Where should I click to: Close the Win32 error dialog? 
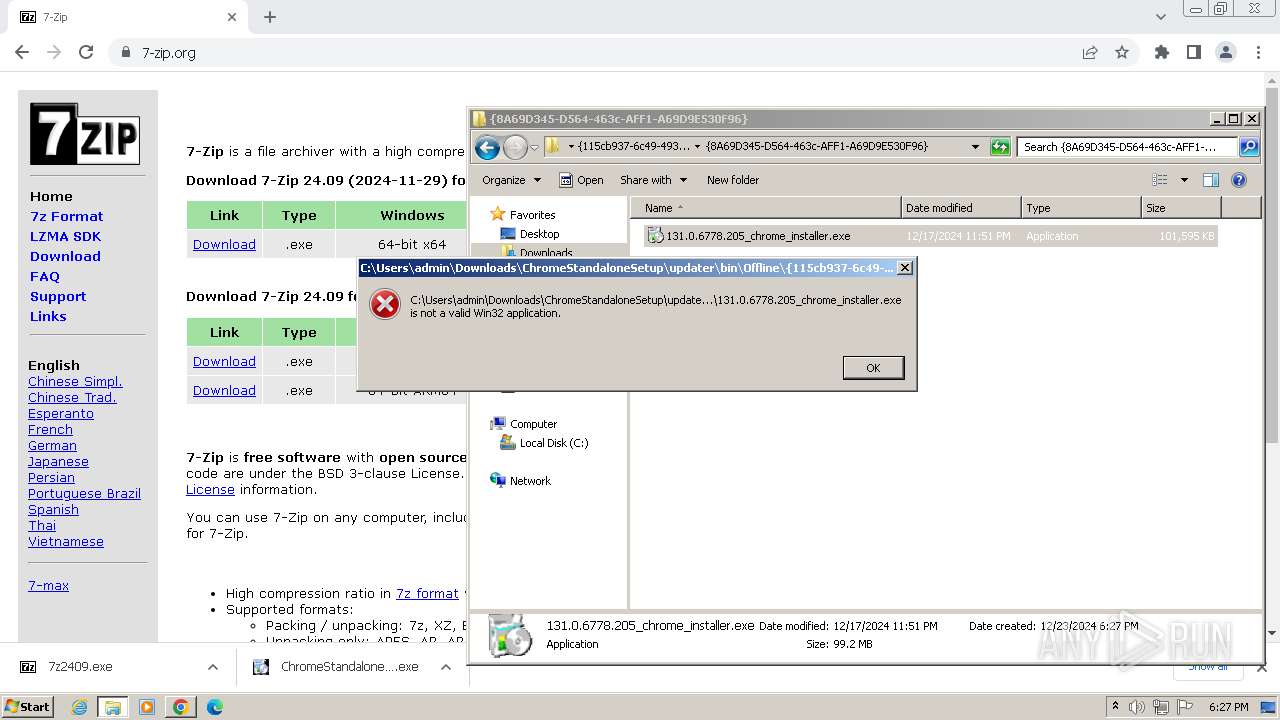pos(904,267)
